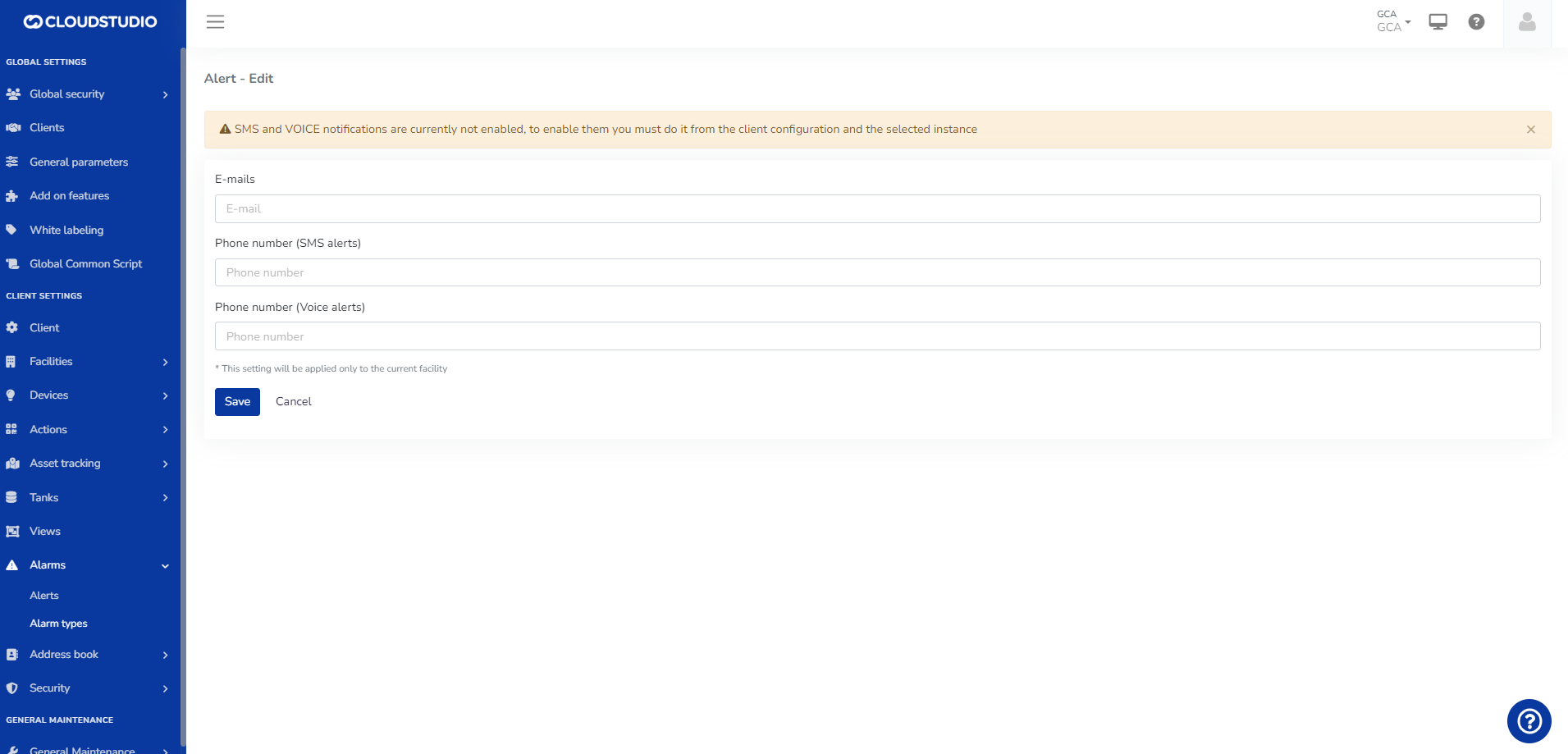Cancel editing the alert
Image resolution: width=1568 pixels, height=754 pixels.
click(x=293, y=402)
